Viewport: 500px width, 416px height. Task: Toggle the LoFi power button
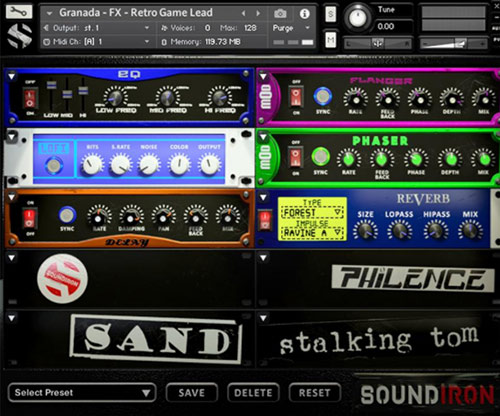click(x=54, y=165)
